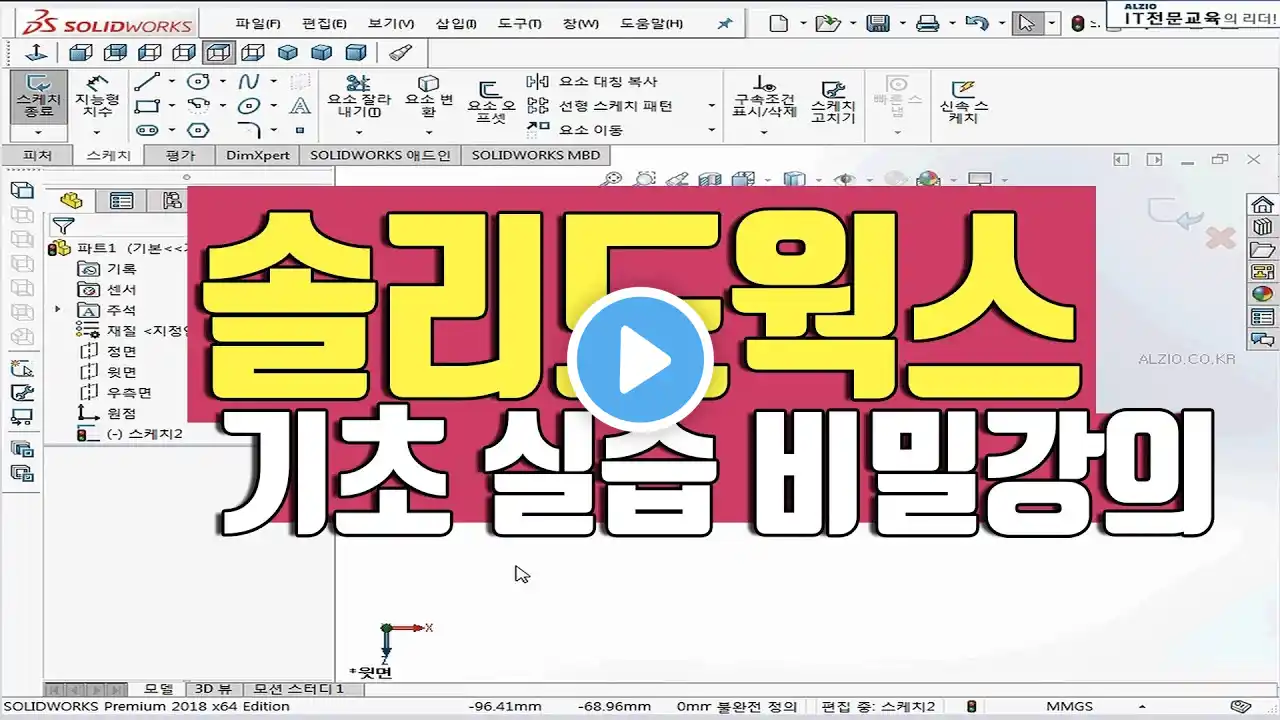Open the dropdown under 스케치 종료
1280x720 pixels.
coord(39,131)
